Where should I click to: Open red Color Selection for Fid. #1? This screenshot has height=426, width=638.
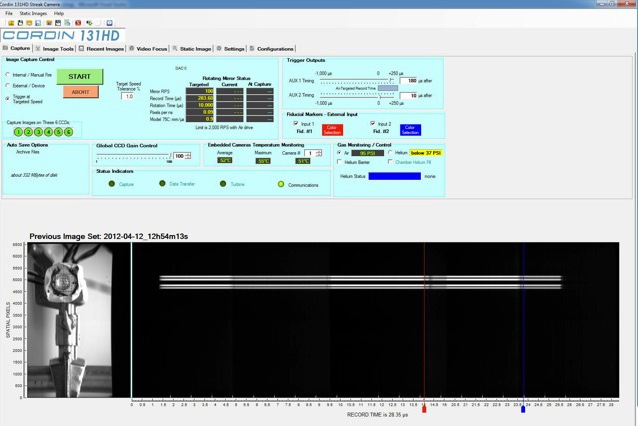[331, 130]
